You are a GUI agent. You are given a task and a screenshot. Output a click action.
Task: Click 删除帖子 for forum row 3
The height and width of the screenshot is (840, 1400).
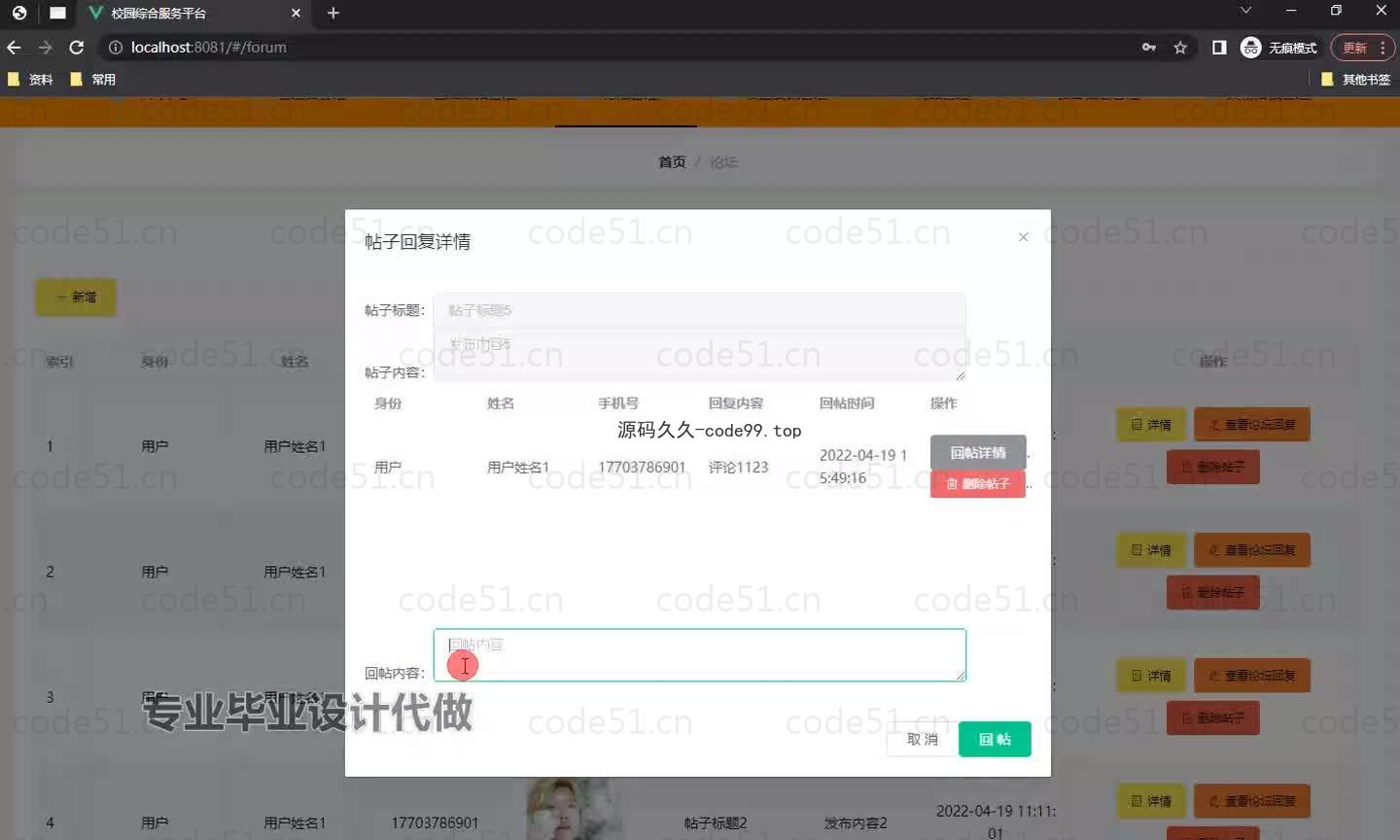point(1212,718)
